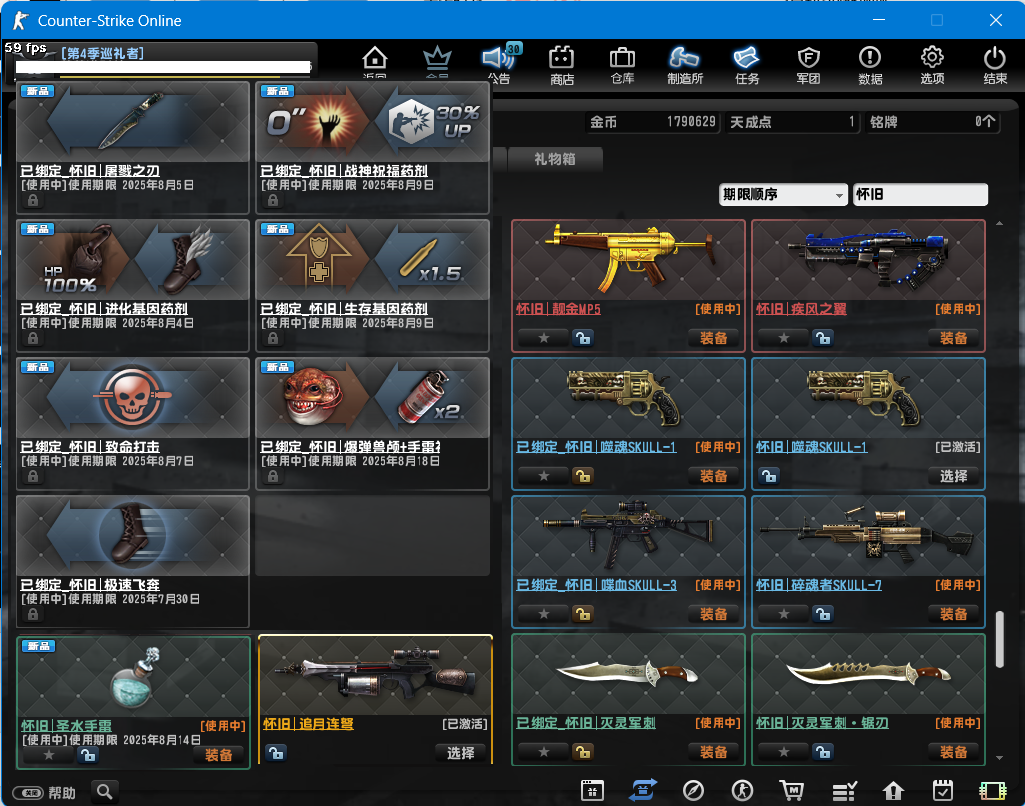Click the checklist icon in bottom bar
The width and height of the screenshot is (1025, 806).
click(845, 791)
